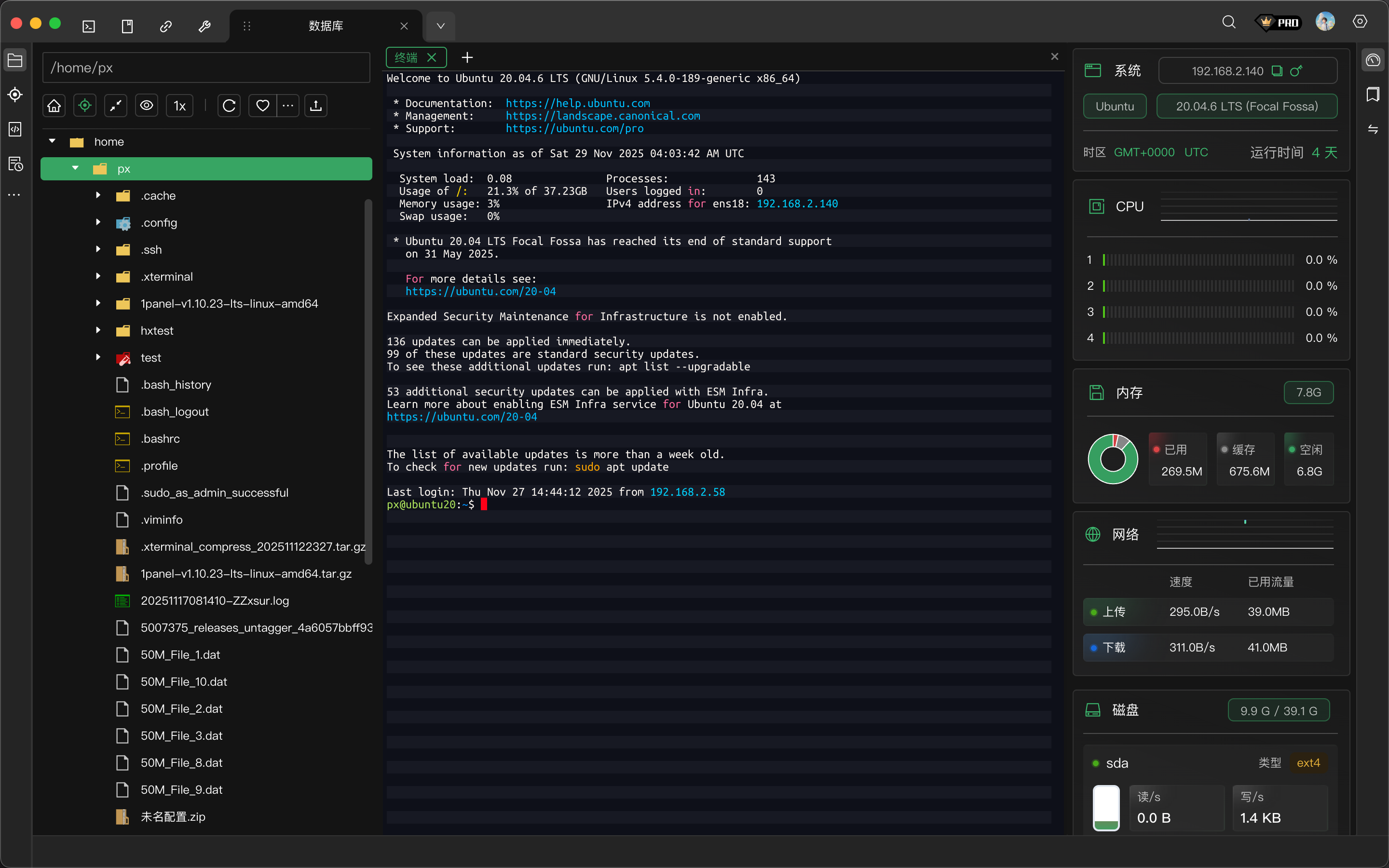Viewport: 1389px width, 868px height.
Task: Toggle hidden files with the eye icon
Action: pos(147,106)
